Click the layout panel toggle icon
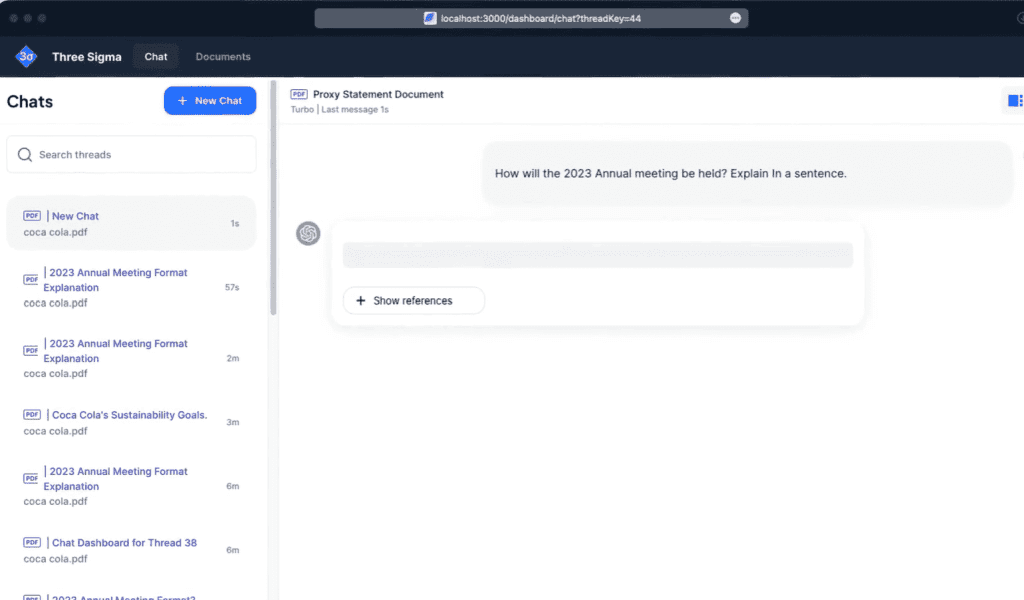The height and width of the screenshot is (600, 1024). [x=1014, y=100]
